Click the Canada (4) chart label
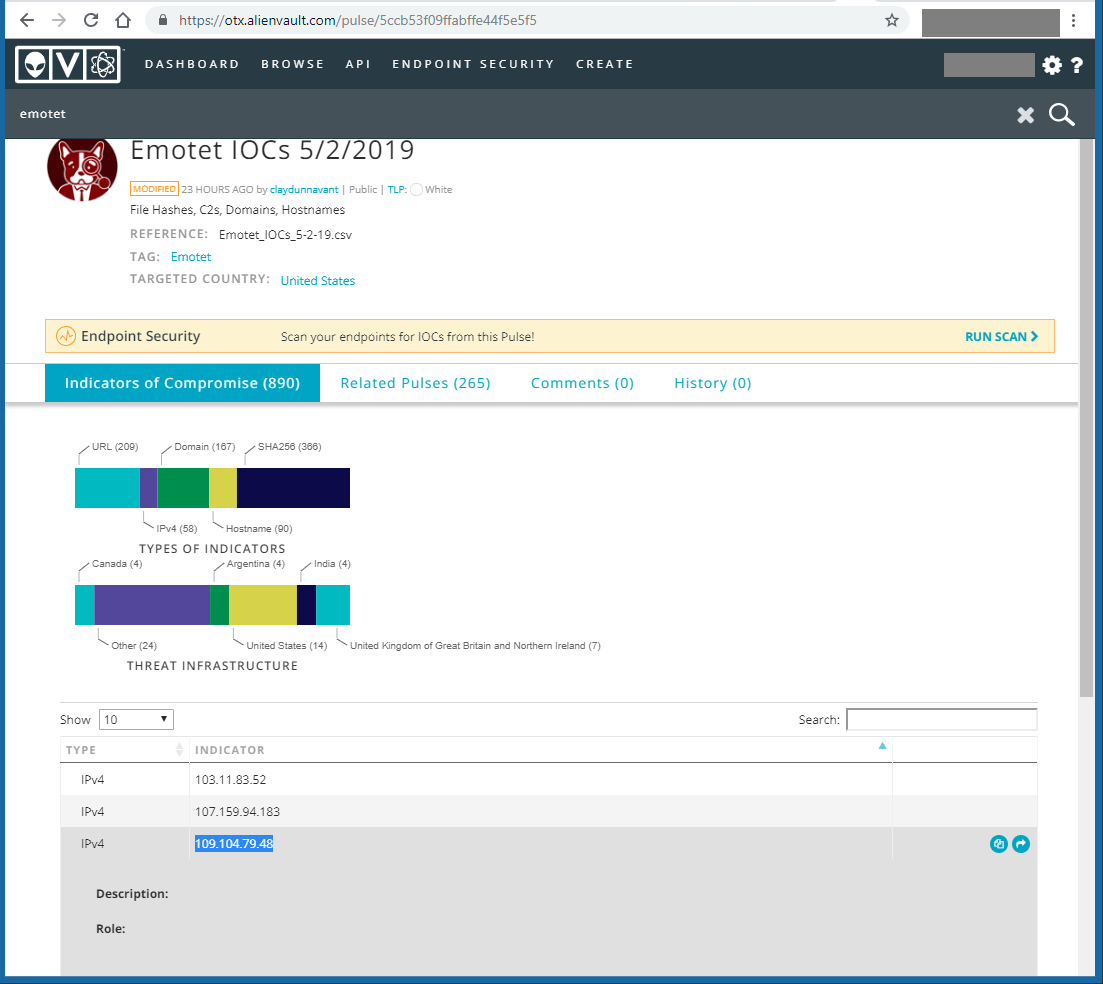 (x=117, y=564)
